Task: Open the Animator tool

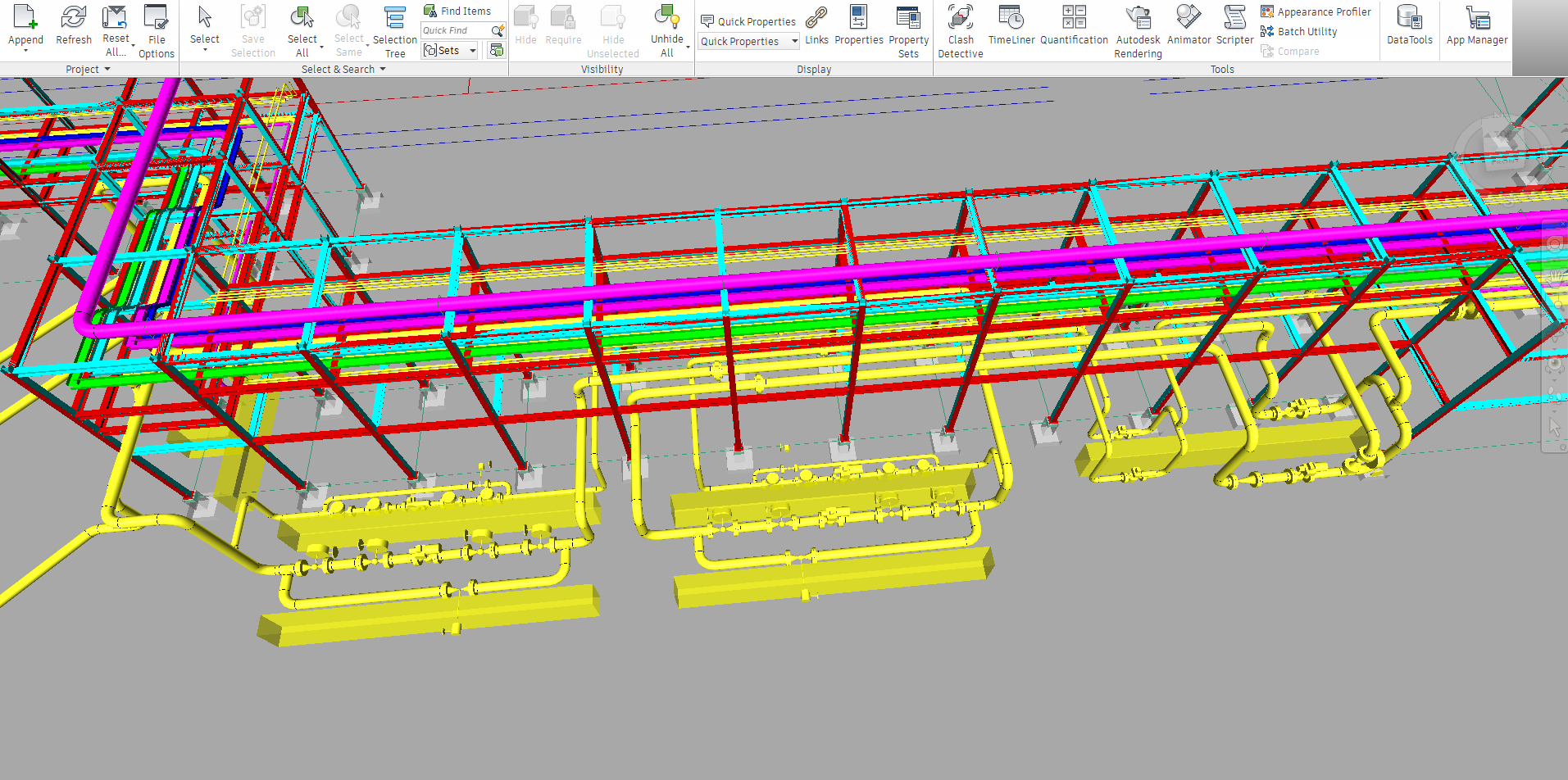Action: (1188, 25)
